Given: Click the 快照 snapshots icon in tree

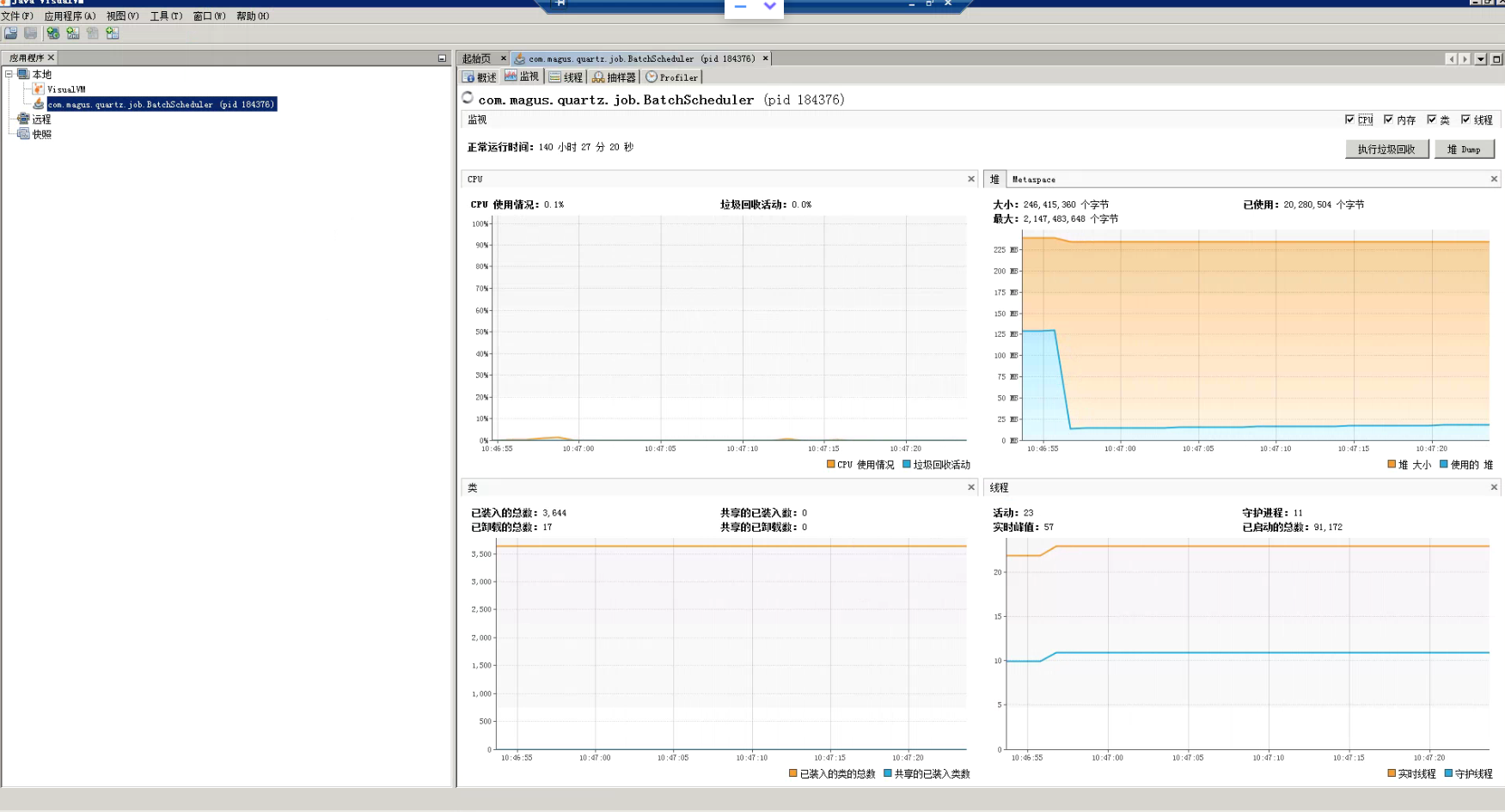Looking at the screenshot, I should pos(23,134).
